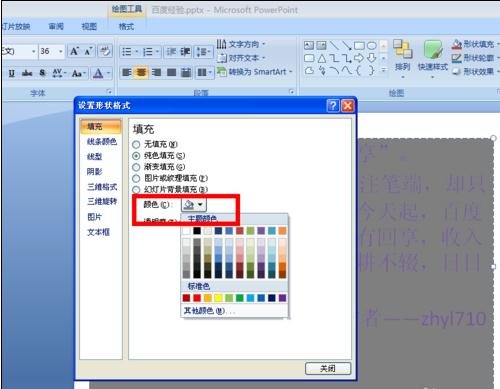This screenshot has height=389, width=500.
Task: Select the Gradient fill (渐变填充) option
Action: coord(136,167)
